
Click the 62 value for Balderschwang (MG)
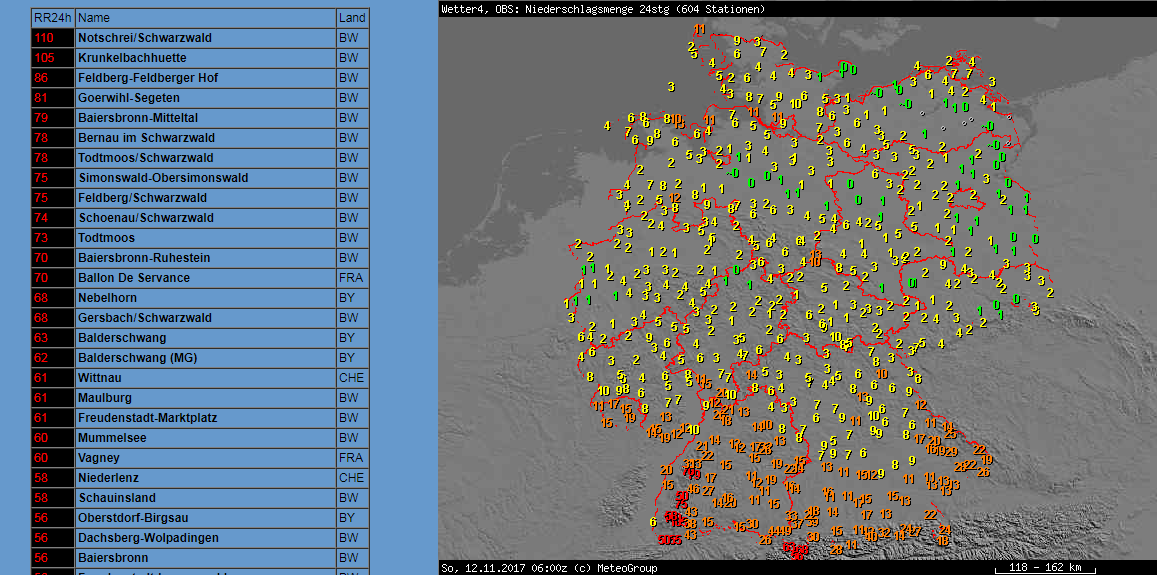(41, 357)
